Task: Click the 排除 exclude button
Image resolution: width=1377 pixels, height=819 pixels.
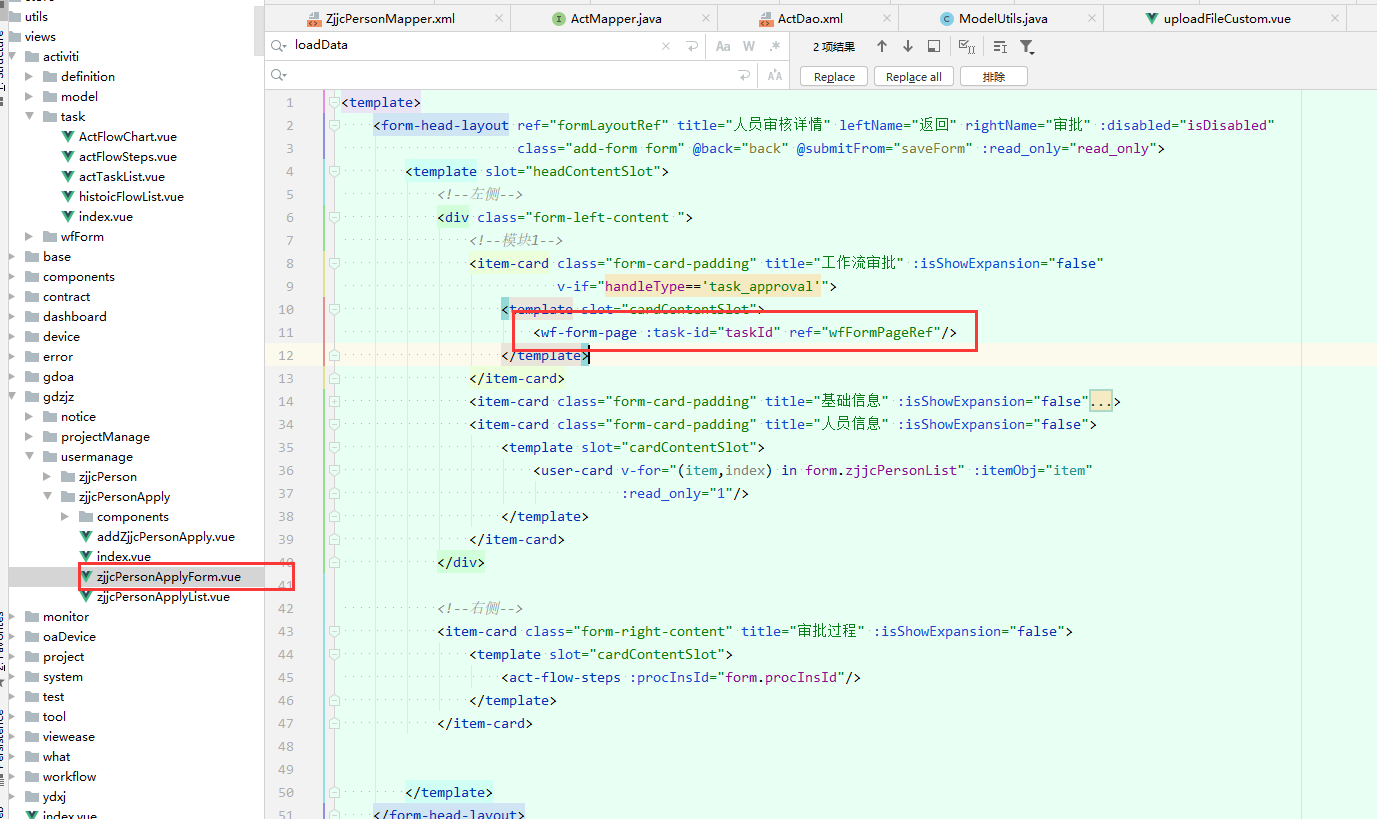Action: pos(993,77)
